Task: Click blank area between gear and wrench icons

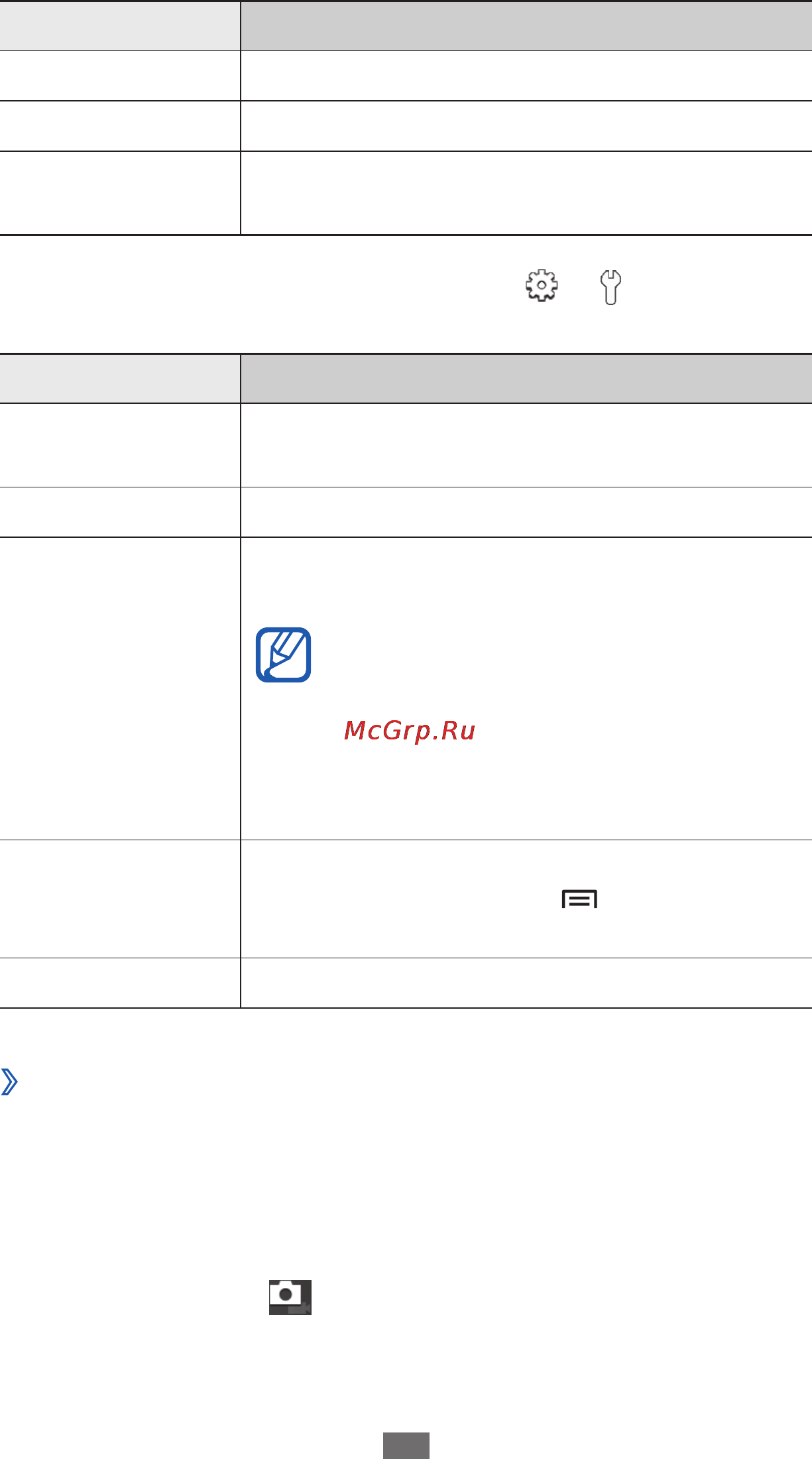Action: click(x=579, y=286)
